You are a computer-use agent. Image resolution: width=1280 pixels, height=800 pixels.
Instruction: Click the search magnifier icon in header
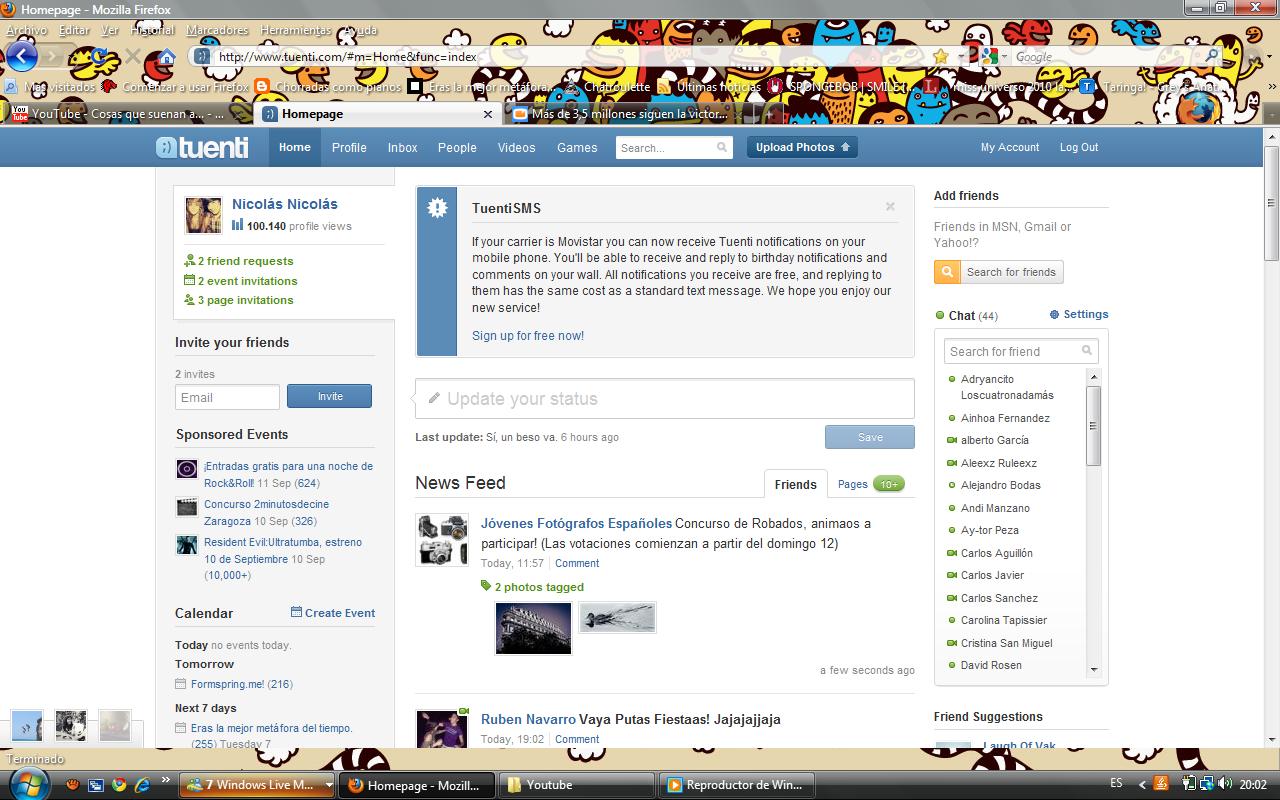(x=722, y=148)
